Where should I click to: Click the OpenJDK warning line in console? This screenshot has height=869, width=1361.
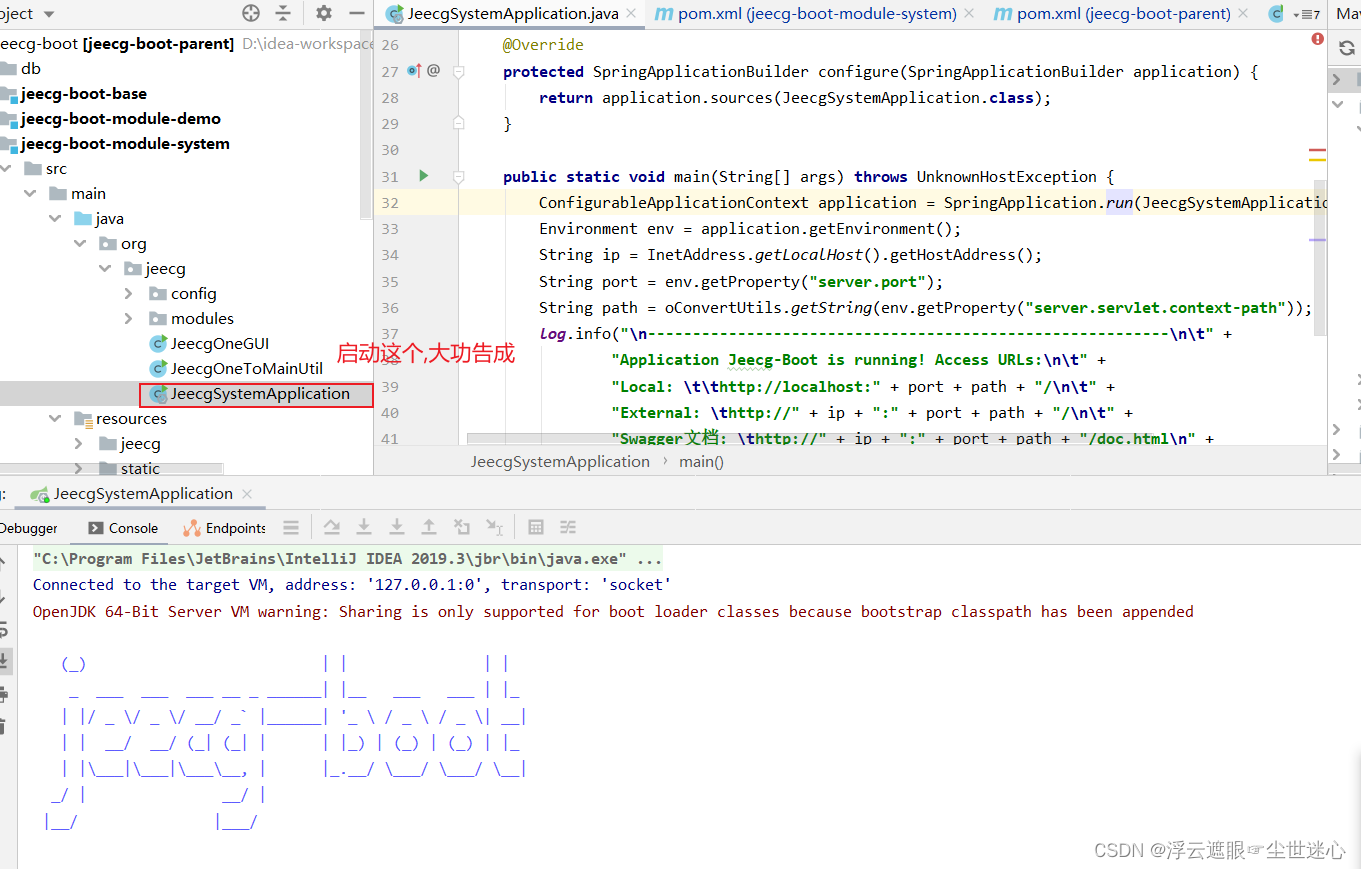point(613,611)
